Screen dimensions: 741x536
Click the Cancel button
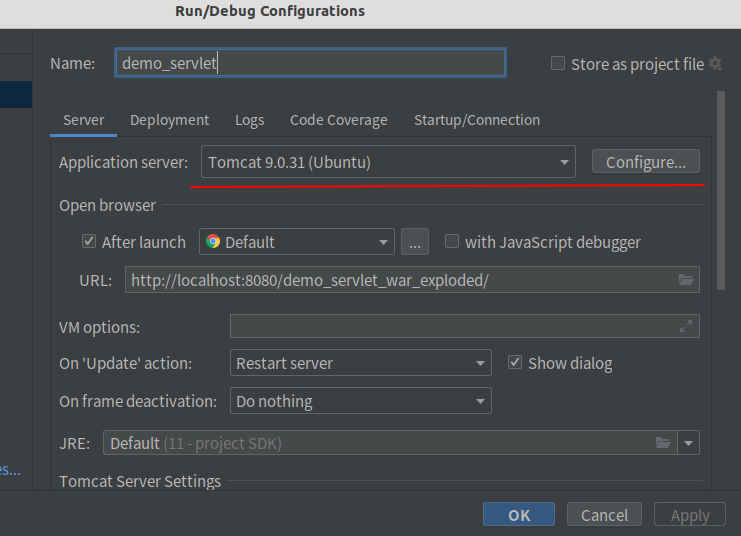(604, 515)
